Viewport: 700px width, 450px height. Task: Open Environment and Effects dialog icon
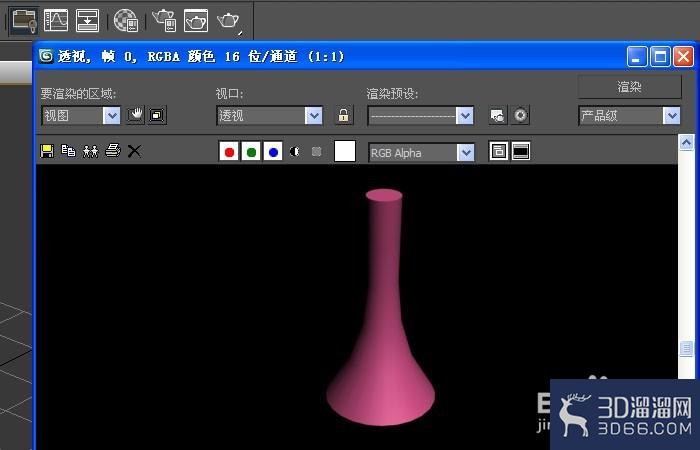[x=520, y=116]
